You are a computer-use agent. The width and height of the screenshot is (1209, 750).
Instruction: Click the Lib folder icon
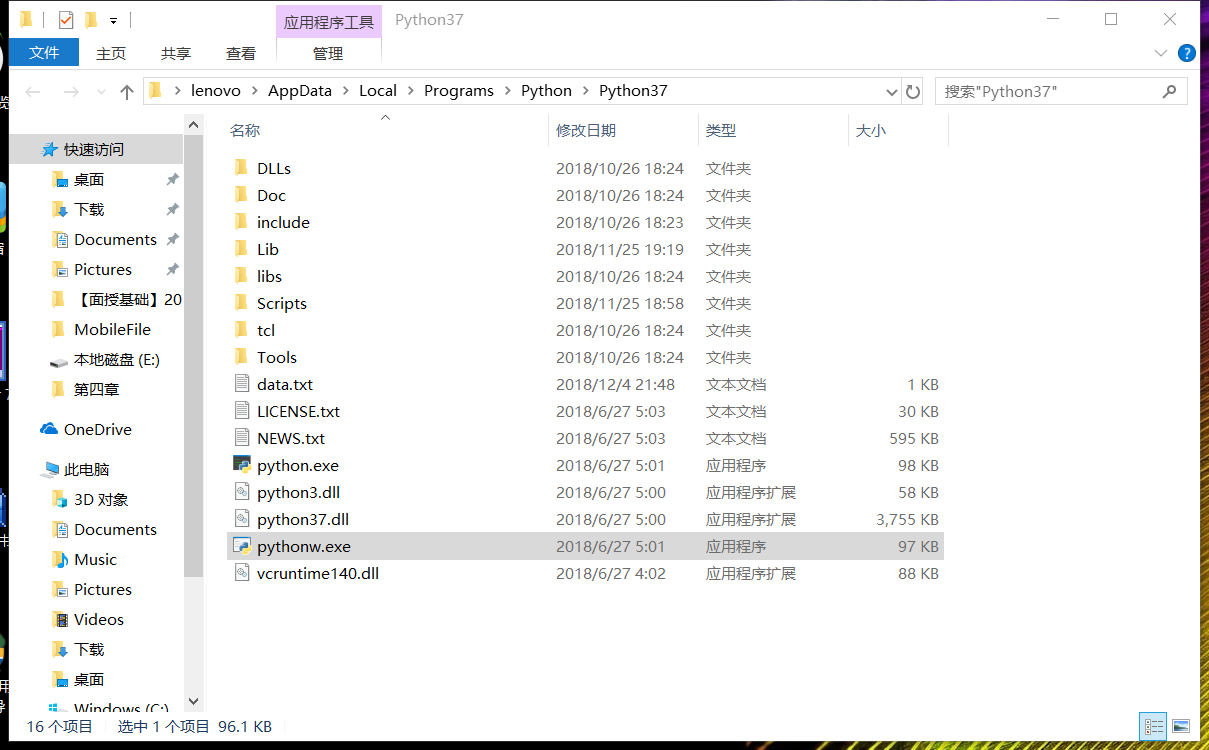pyautogui.click(x=241, y=249)
